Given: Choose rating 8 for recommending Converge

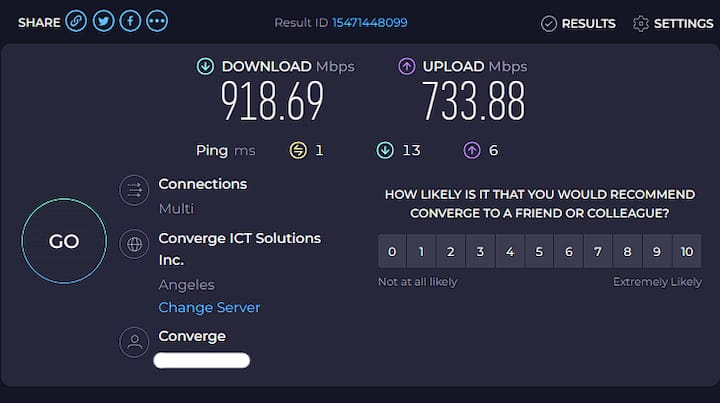Looking at the screenshot, I should [x=627, y=252].
